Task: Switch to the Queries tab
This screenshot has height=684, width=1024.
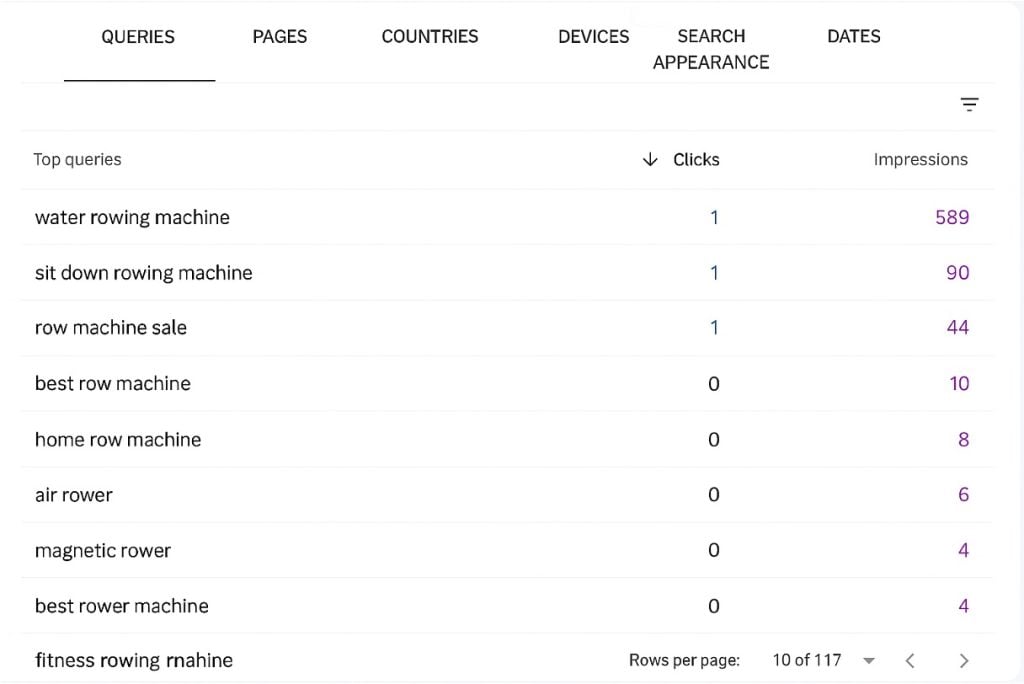Action: [138, 37]
